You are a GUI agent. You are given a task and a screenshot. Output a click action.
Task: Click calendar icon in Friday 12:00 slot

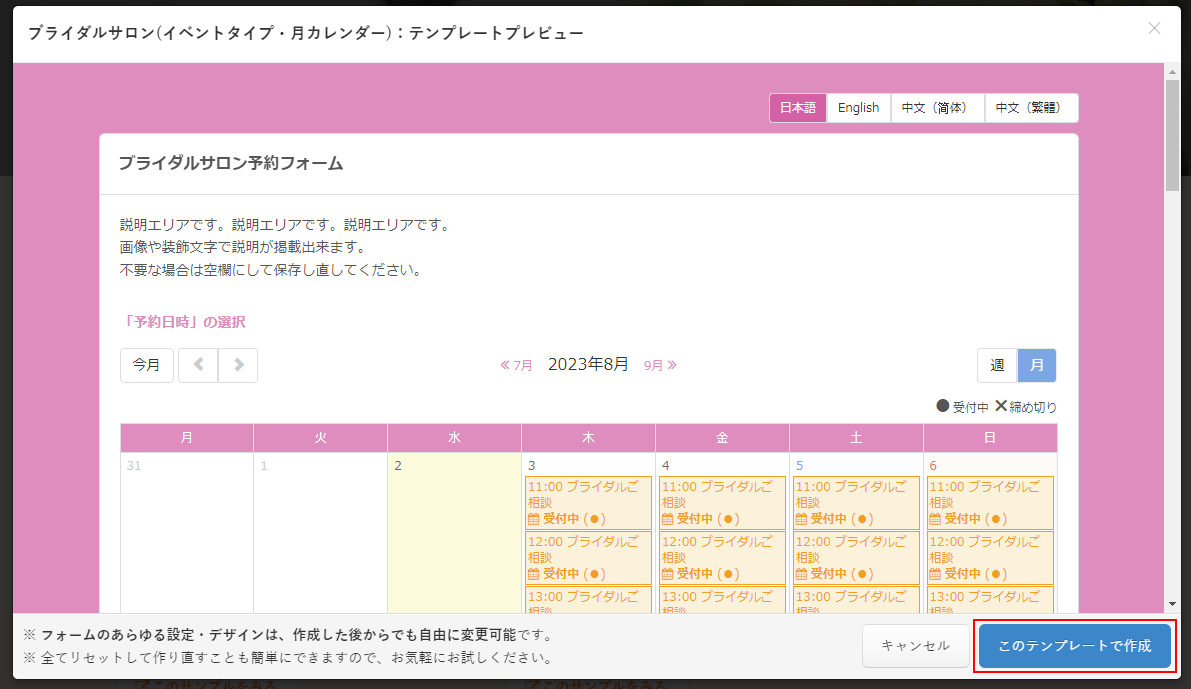click(668, 574)
